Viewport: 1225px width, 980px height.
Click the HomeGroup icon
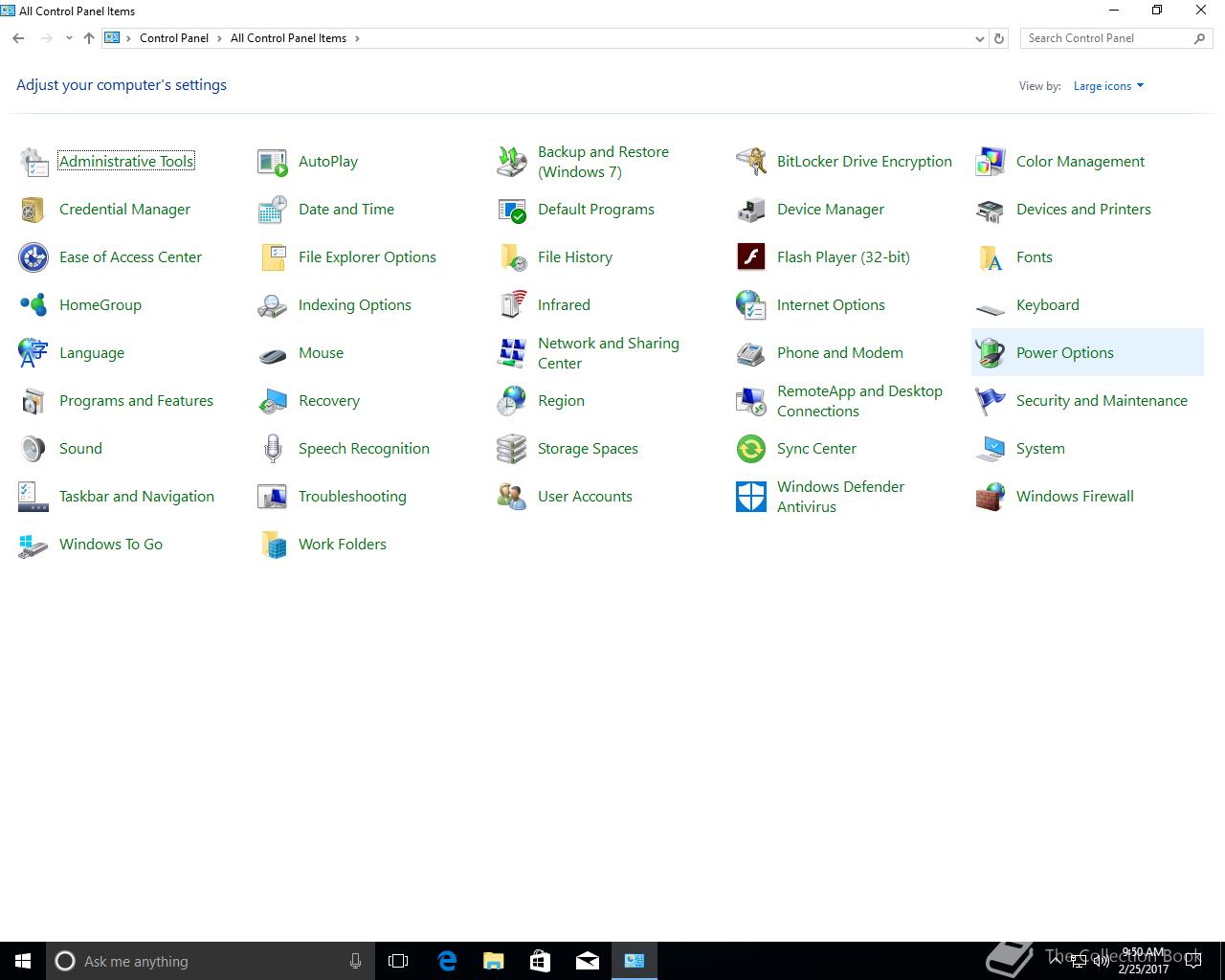(33, 305)
